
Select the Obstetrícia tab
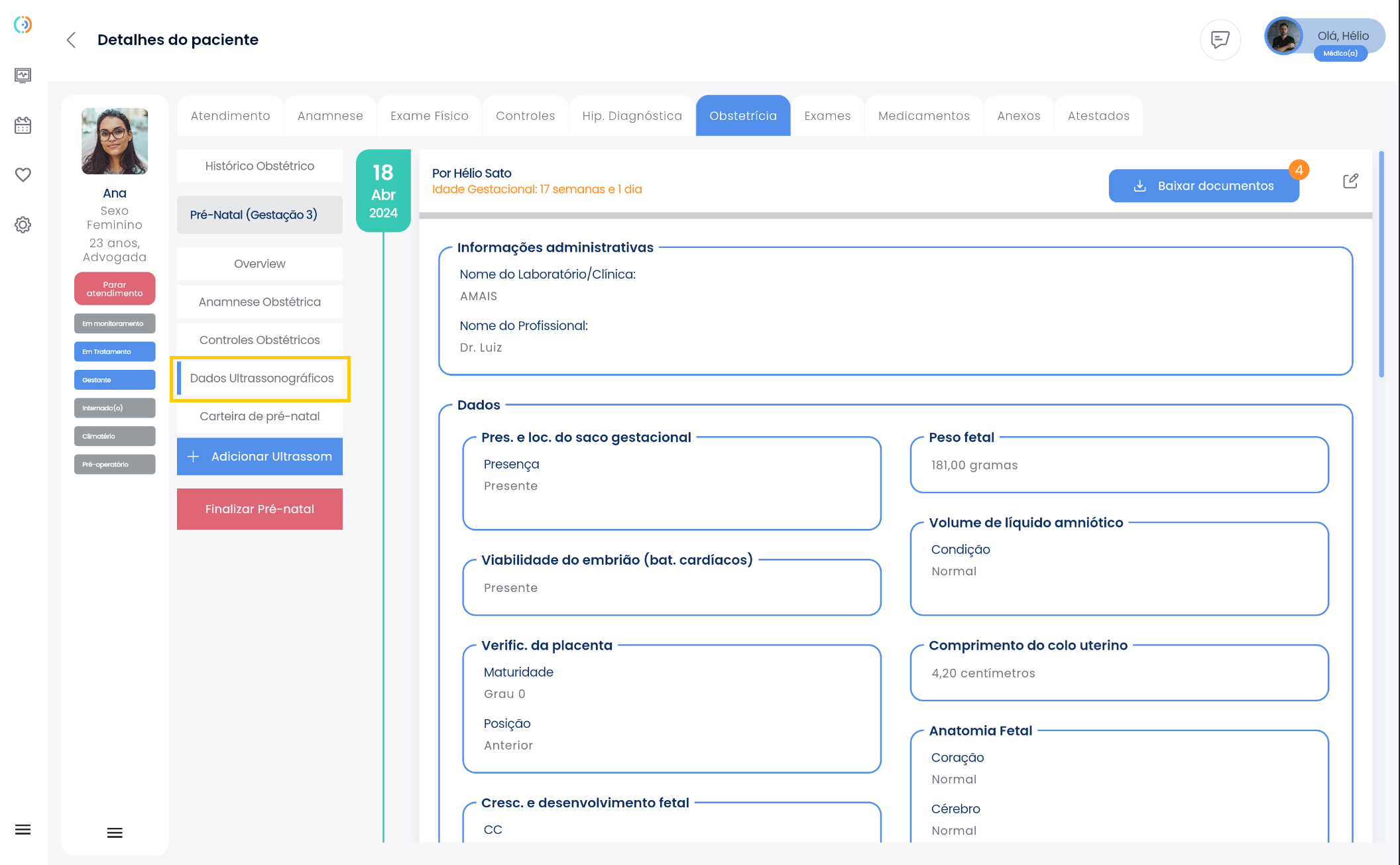(x=743, y=116)
